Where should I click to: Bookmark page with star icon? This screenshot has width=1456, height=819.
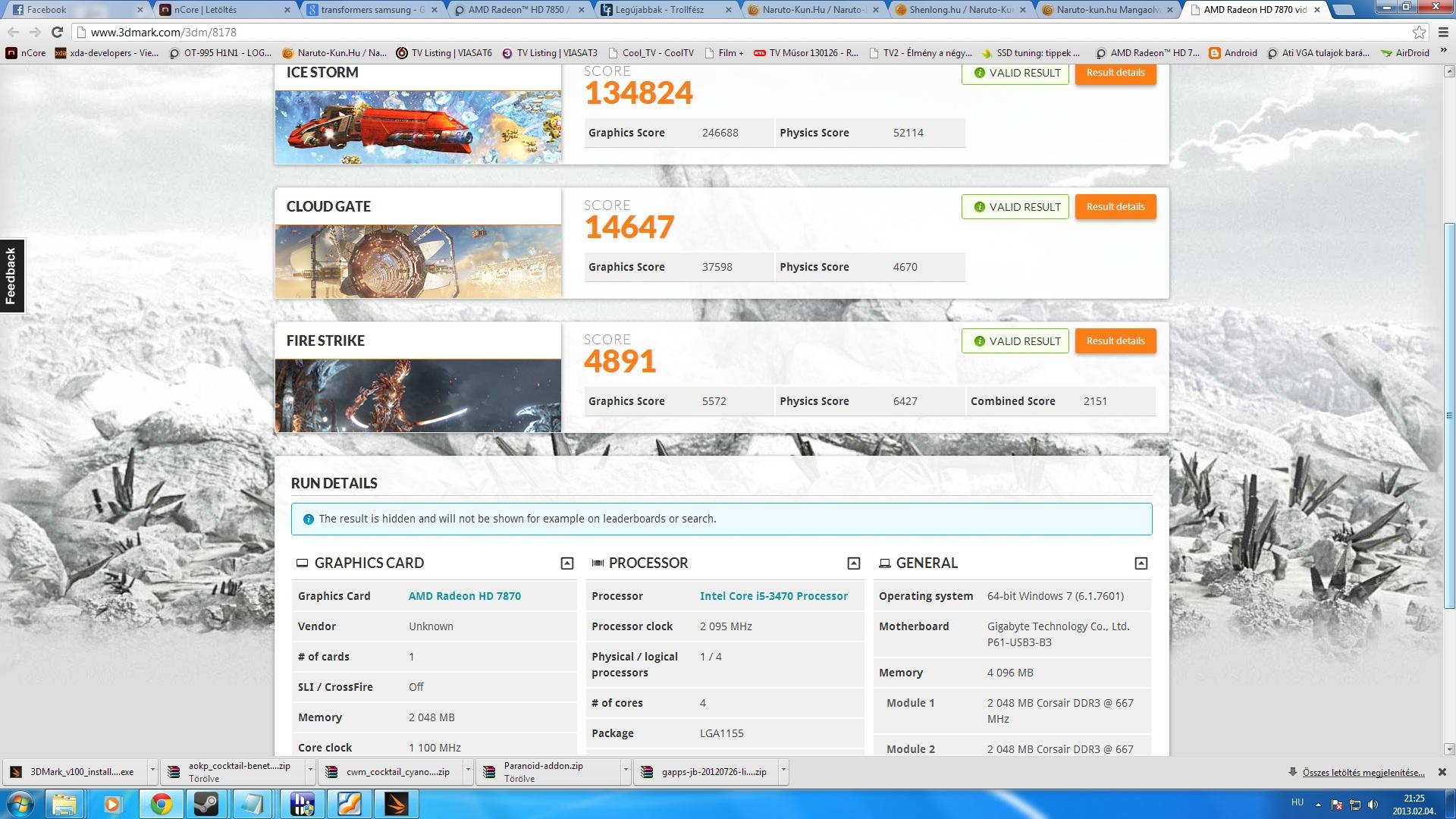click(1419, 32)
